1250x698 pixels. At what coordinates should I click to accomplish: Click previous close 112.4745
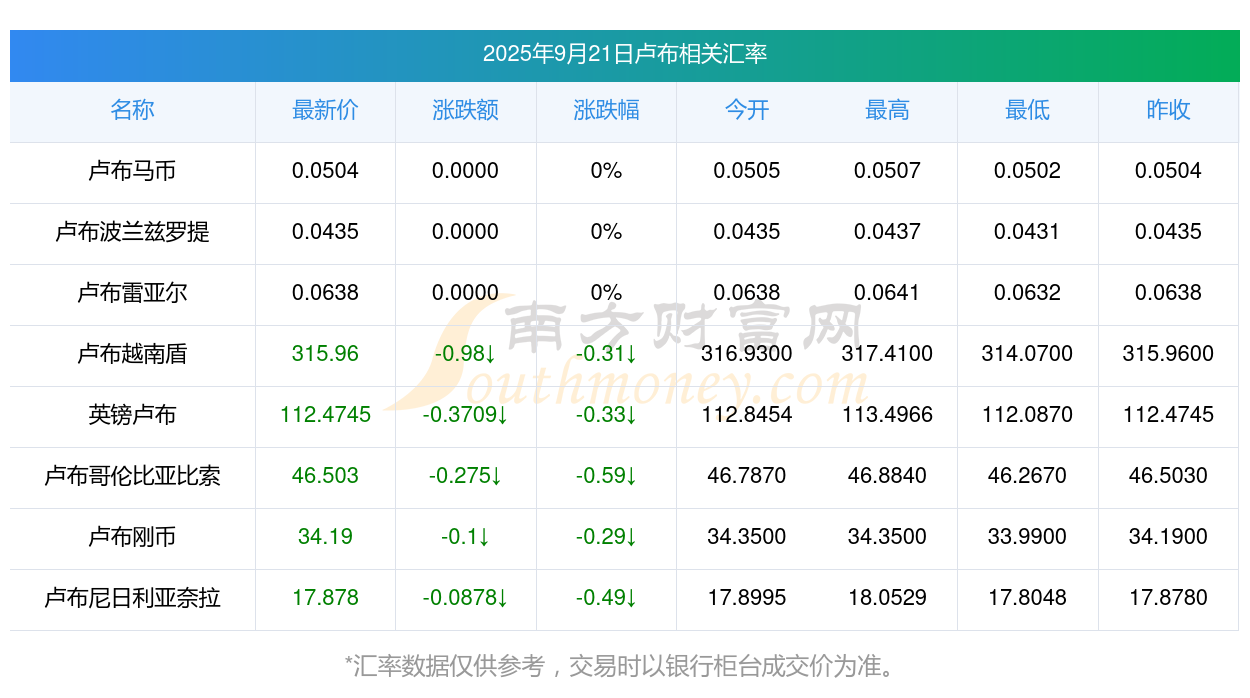coord(1168,415)
